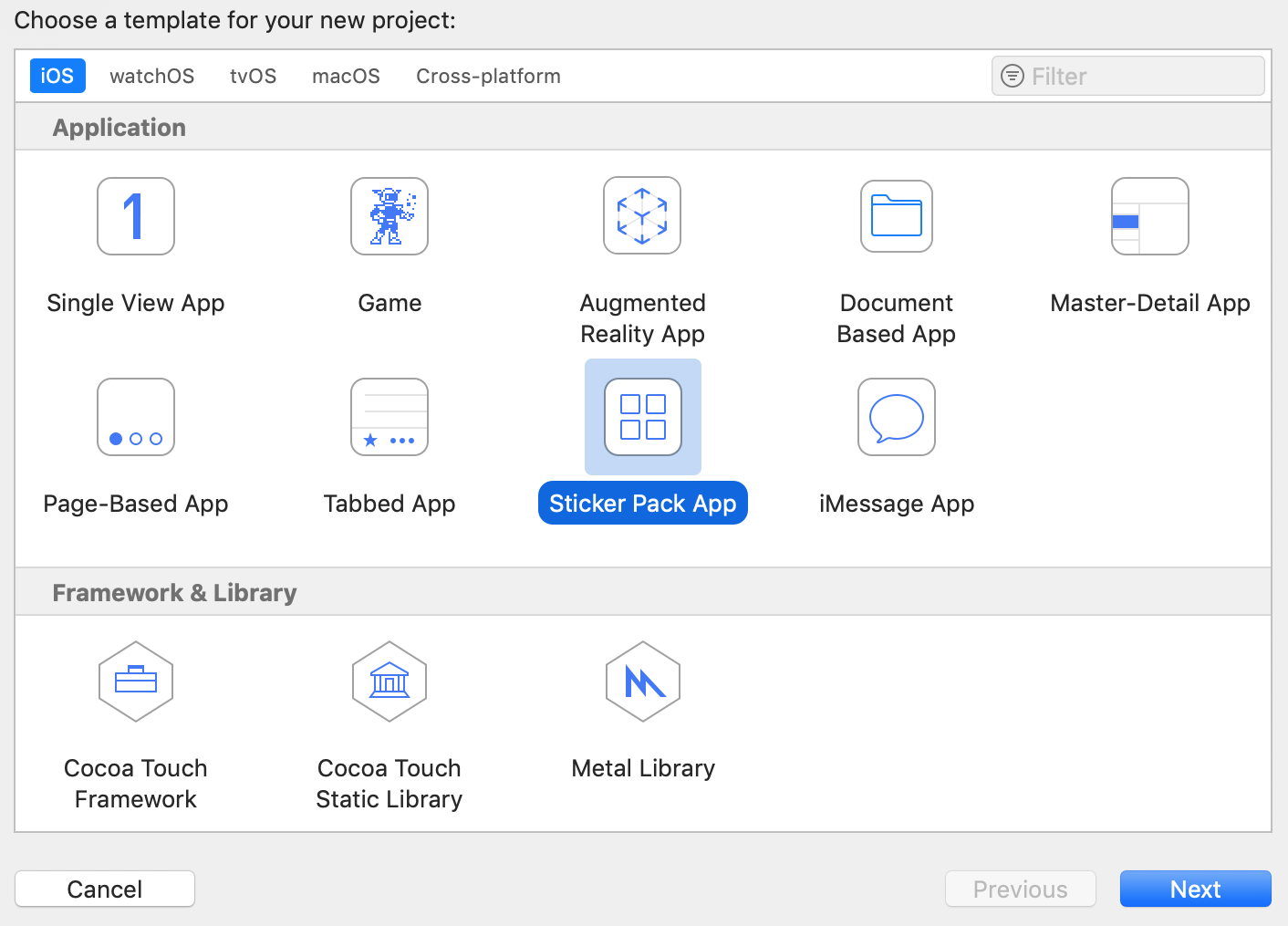The image size is (1288, 926).
Task: Click the Previous button
Action: pos(1021,889)
